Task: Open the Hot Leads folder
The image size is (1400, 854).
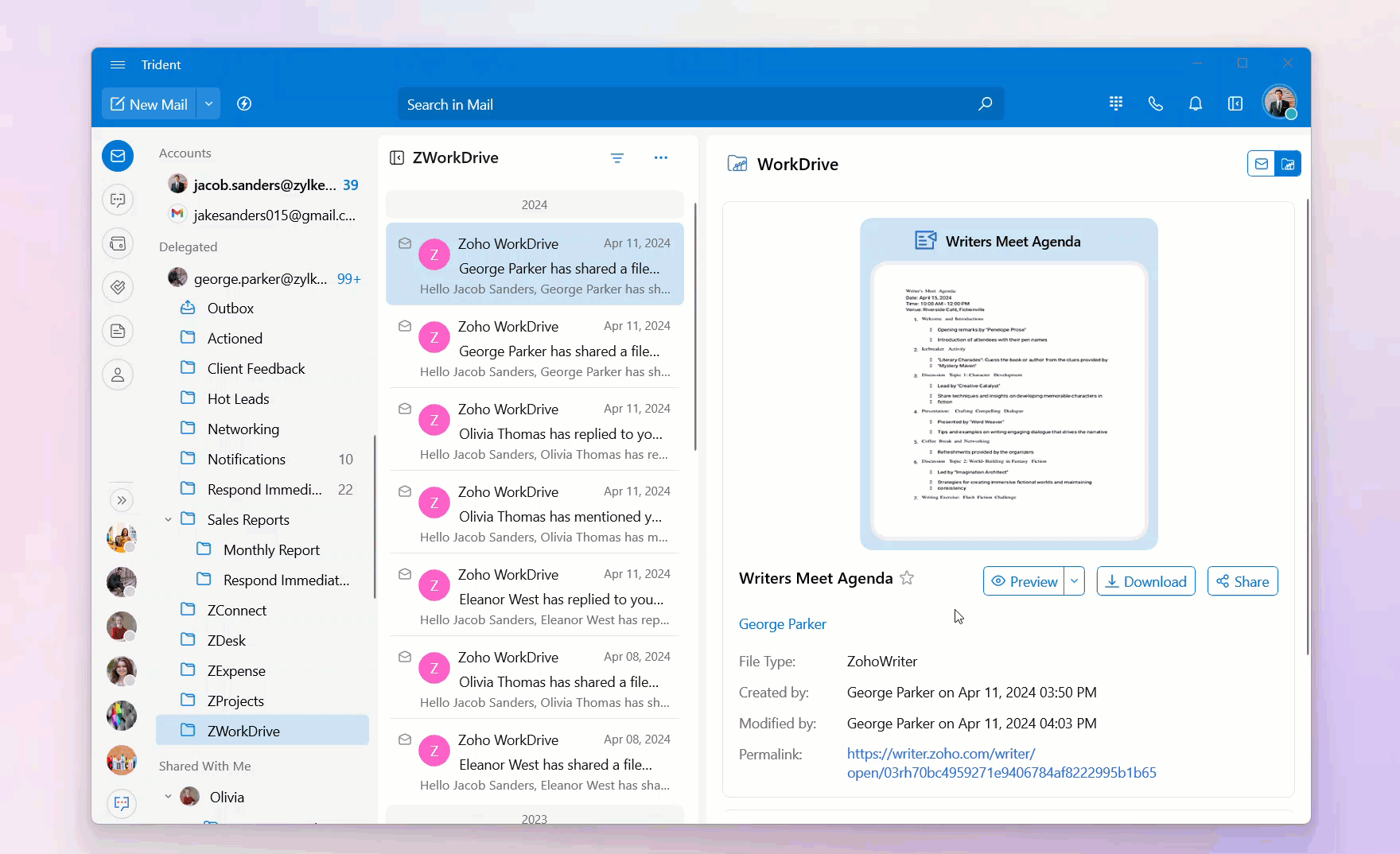Action: [262, 398]
